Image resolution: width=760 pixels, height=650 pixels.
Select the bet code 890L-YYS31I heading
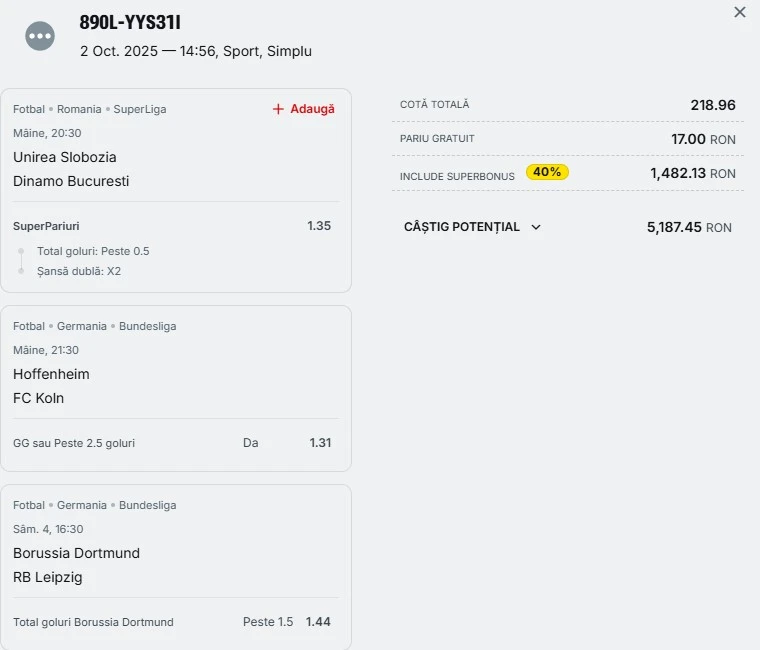point(130,22)
